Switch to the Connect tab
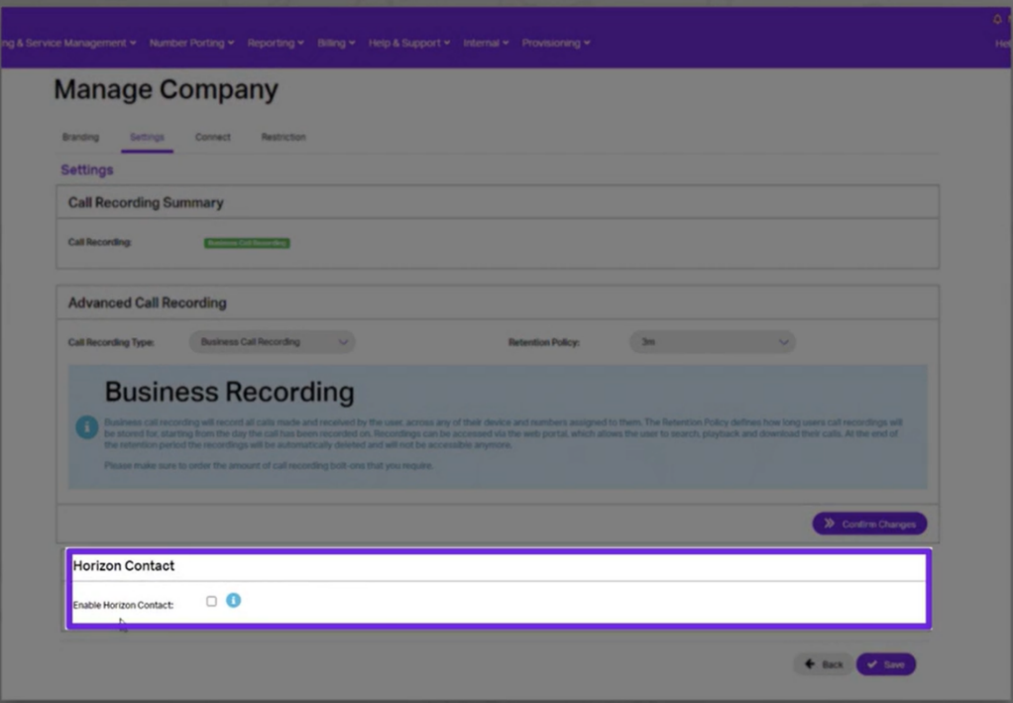The width and height of the screenshot is (1013, 703). [x=213, y=137]
